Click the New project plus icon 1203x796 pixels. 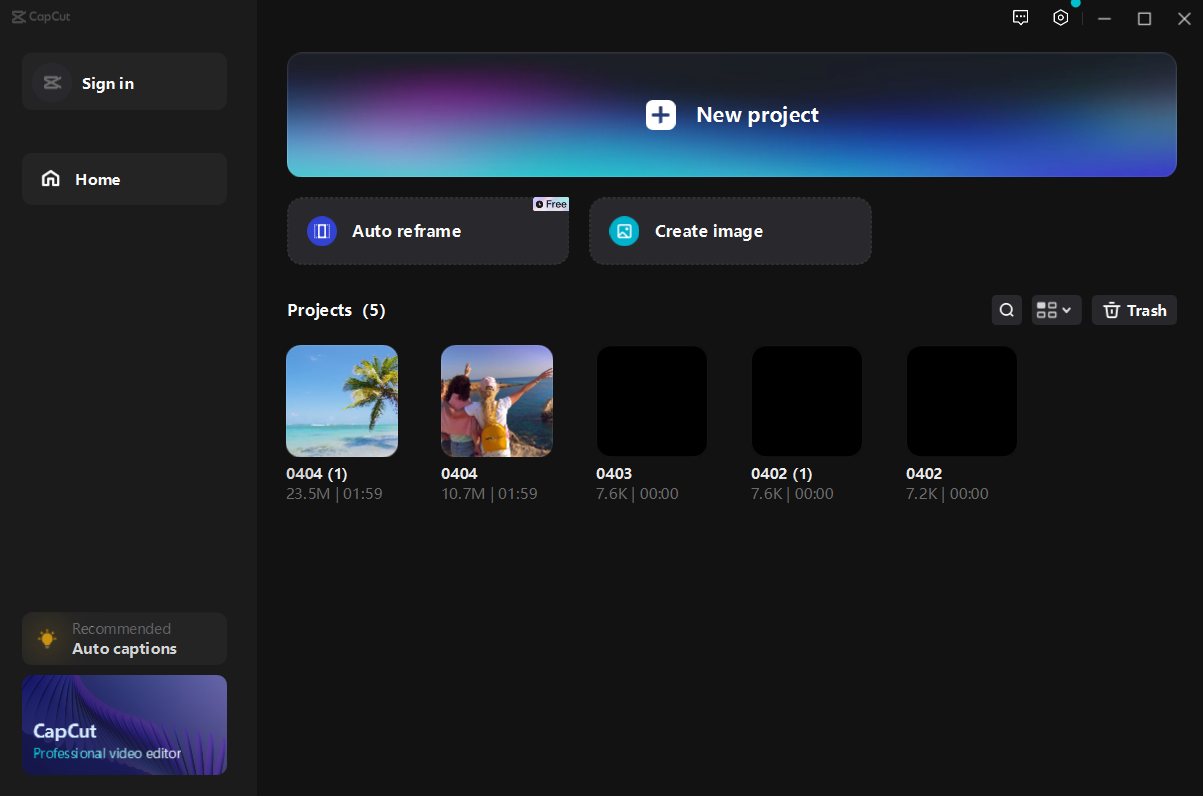(x=661, y=115)
